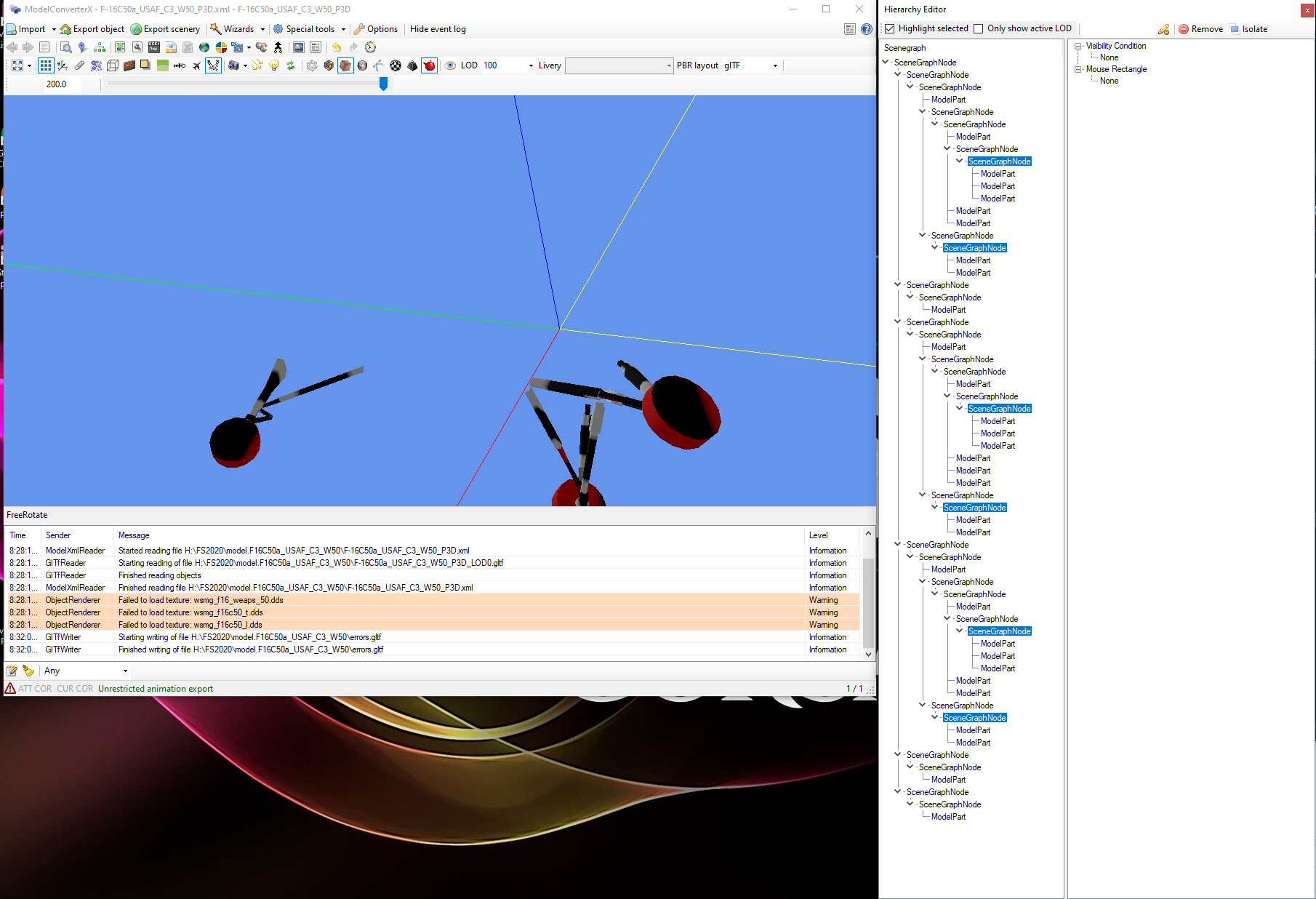Screen dimensions: 1316x899
Task: Click the airplane icon in toolbar
Action: point(196,65)
